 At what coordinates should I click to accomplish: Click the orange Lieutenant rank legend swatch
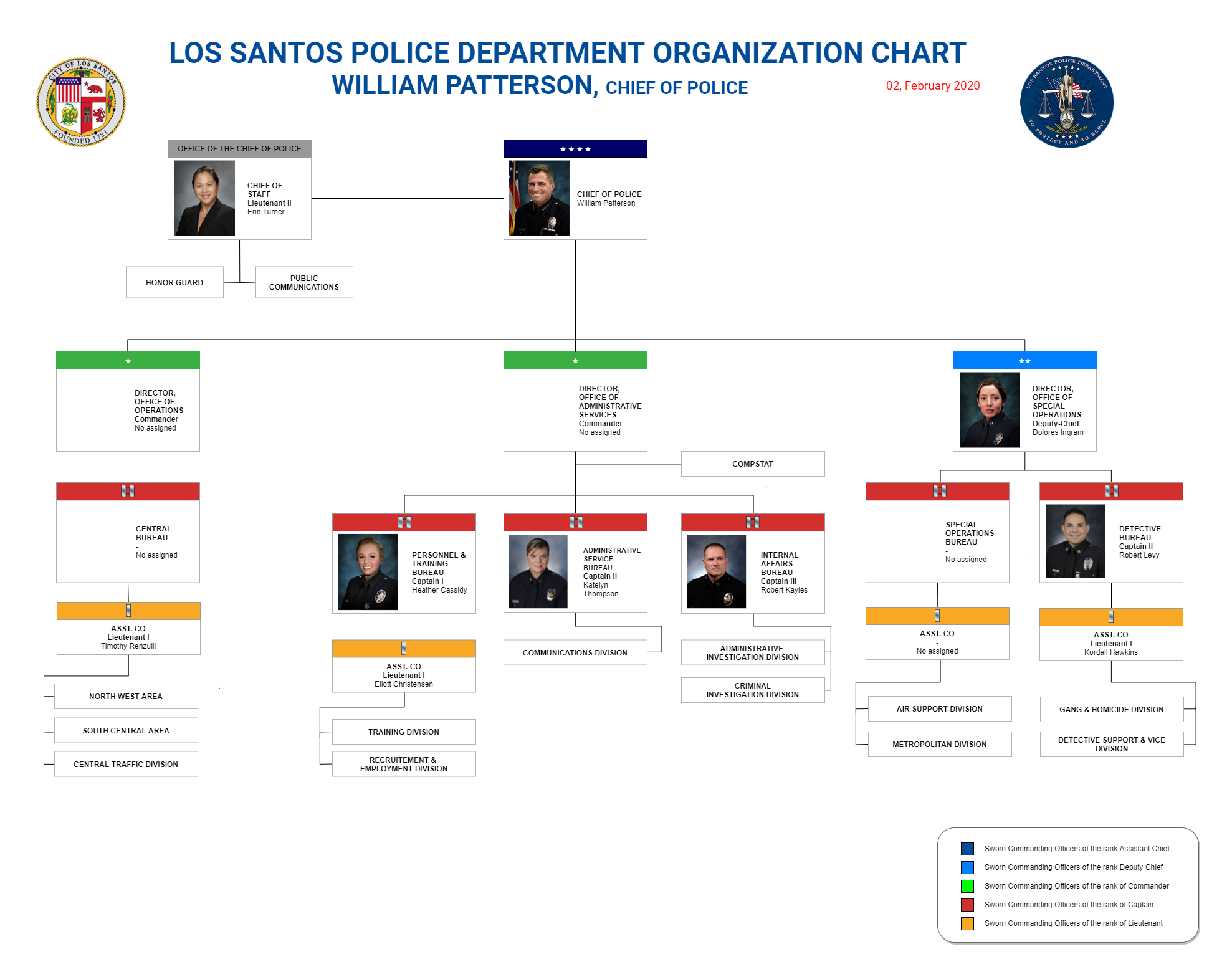click(967, 923)
